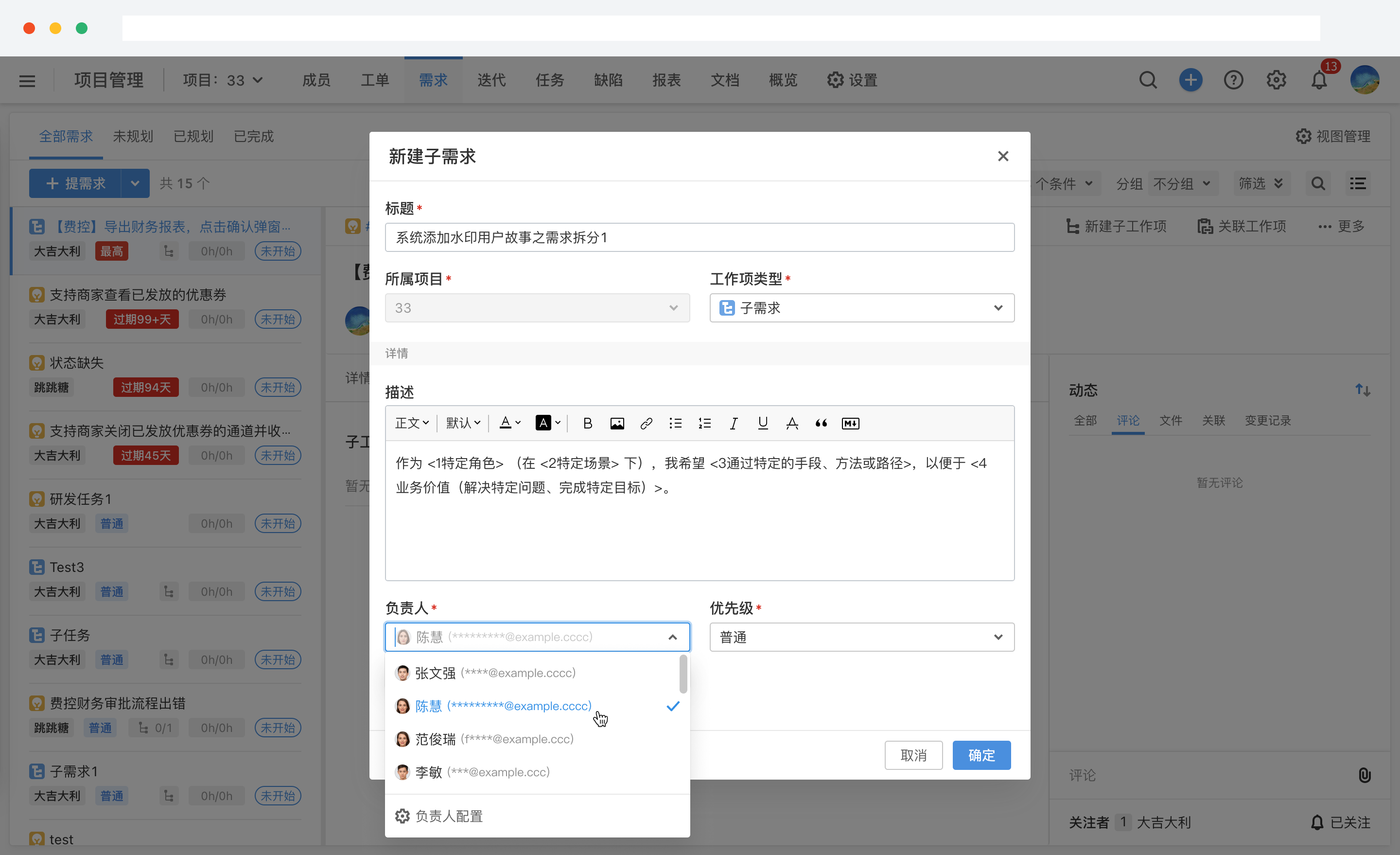The width and height of the screenshot is (1400, 855).
Task: Insert an image into the description
Action: (x=617, y=423)
